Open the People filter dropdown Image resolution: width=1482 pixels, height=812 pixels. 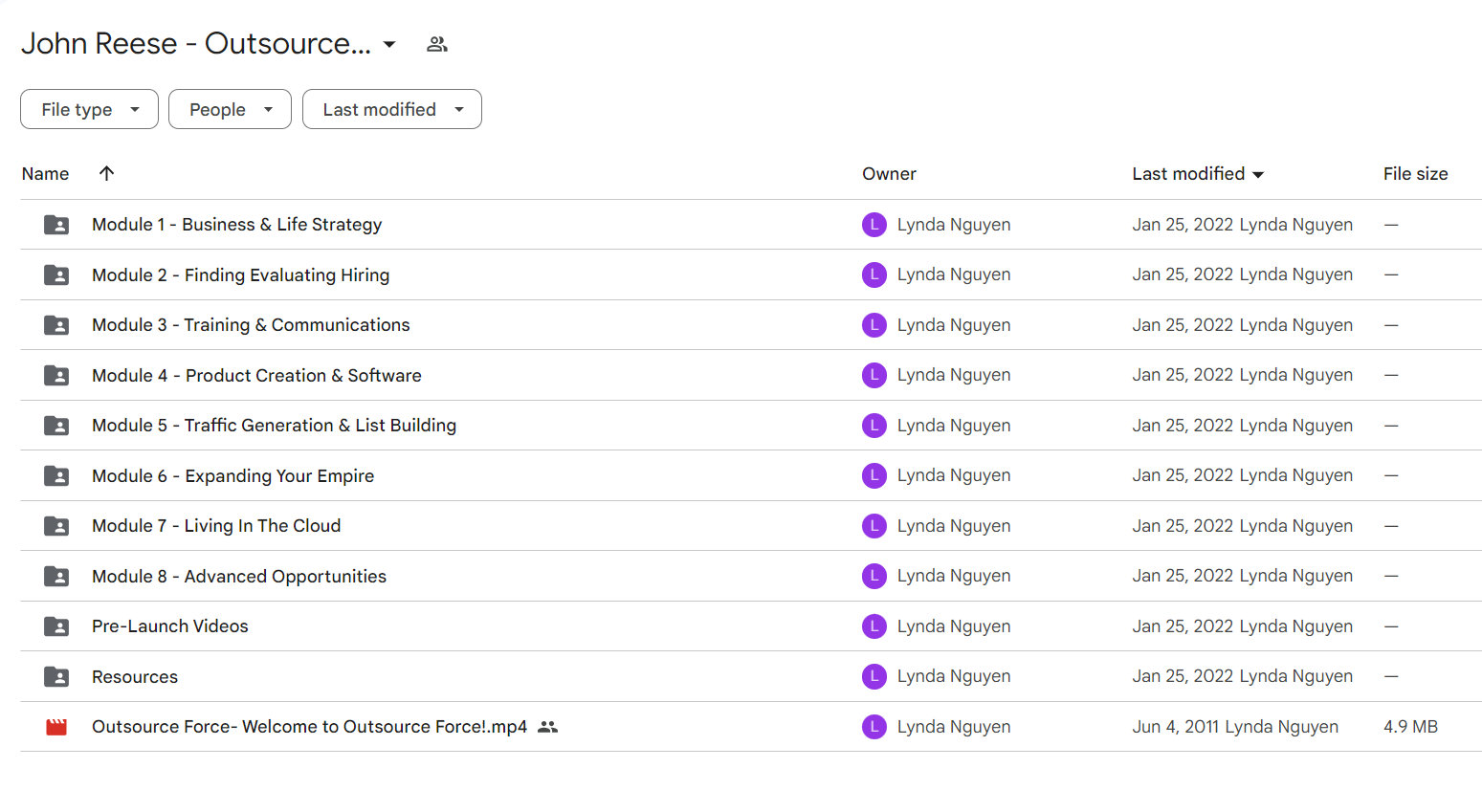[x=230, y=109]
